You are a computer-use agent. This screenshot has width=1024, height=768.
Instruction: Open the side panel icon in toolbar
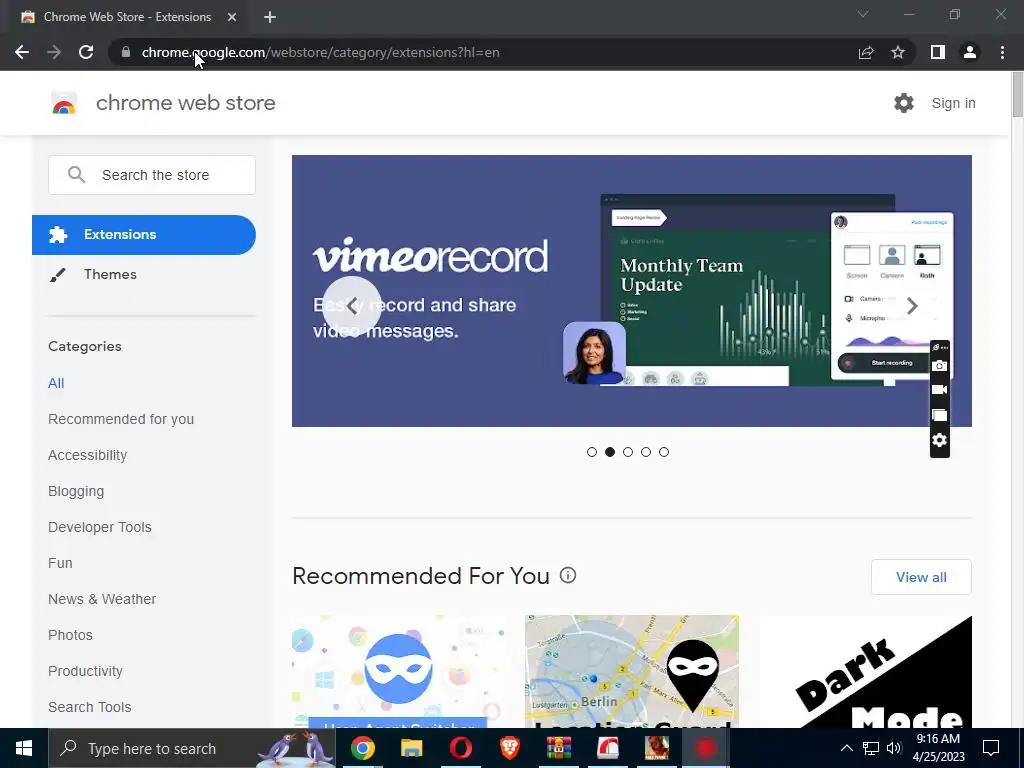pos(938,52)
